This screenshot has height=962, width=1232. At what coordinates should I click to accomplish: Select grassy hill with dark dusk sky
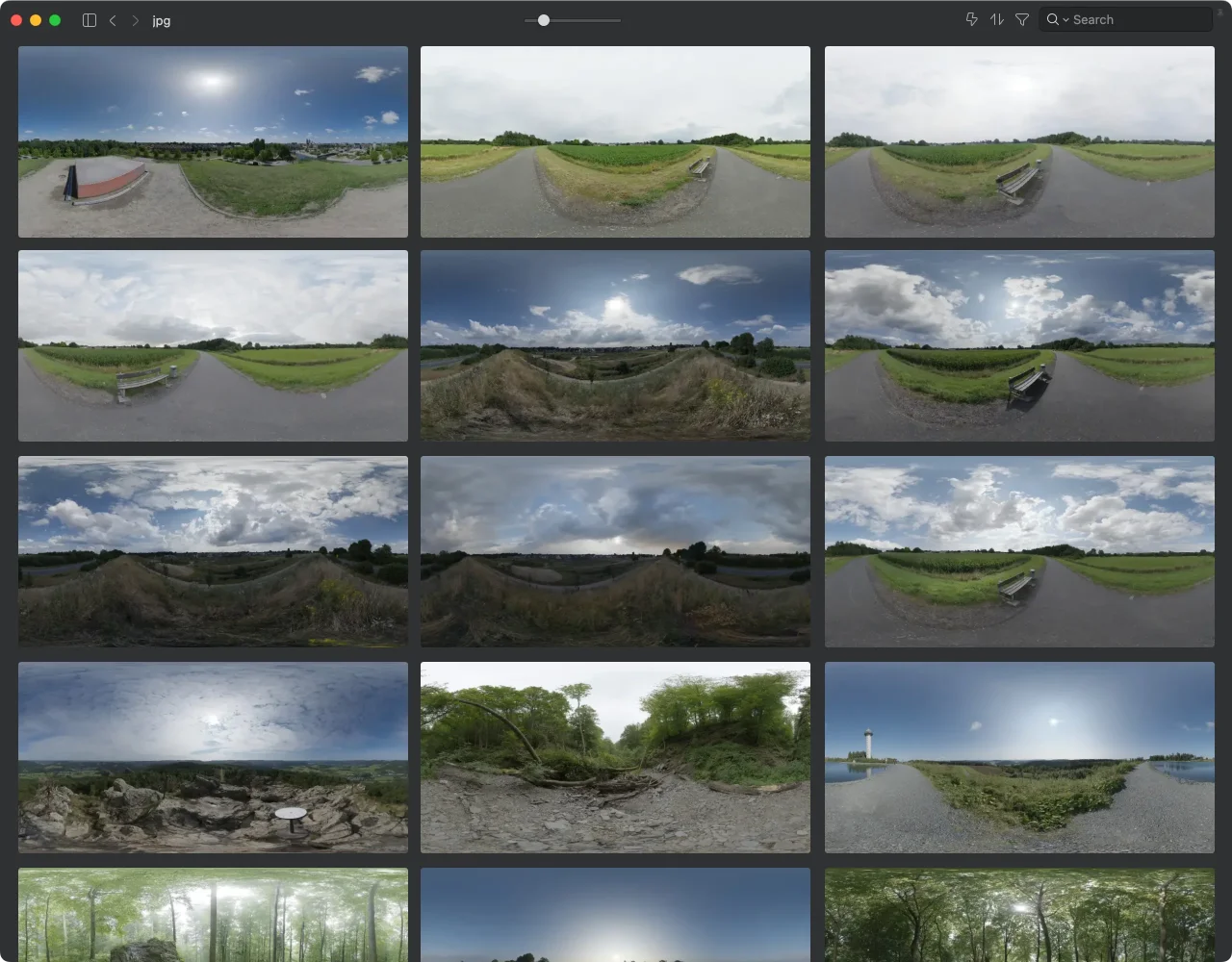click(615, 552)
